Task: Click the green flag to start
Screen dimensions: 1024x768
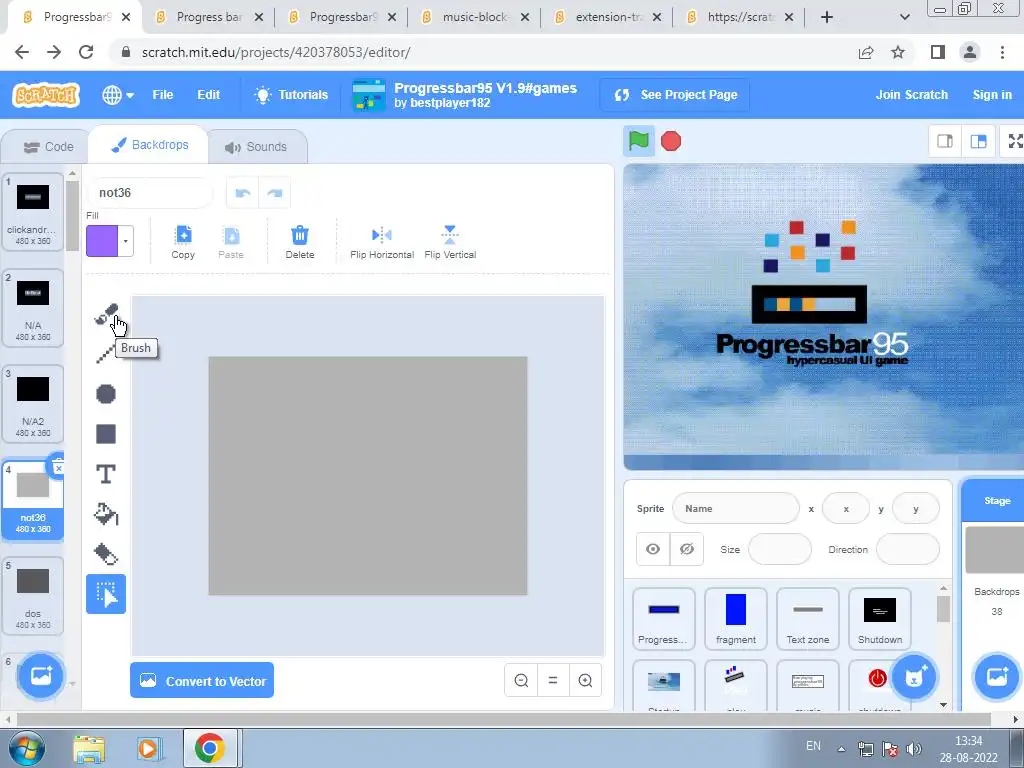Action: coord(639,141)
